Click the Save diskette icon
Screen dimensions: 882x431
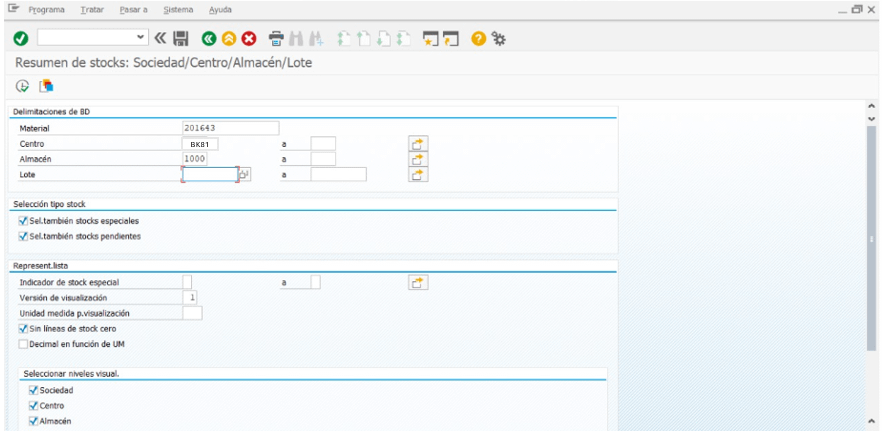pyautogui.click(x=180, y=38)
